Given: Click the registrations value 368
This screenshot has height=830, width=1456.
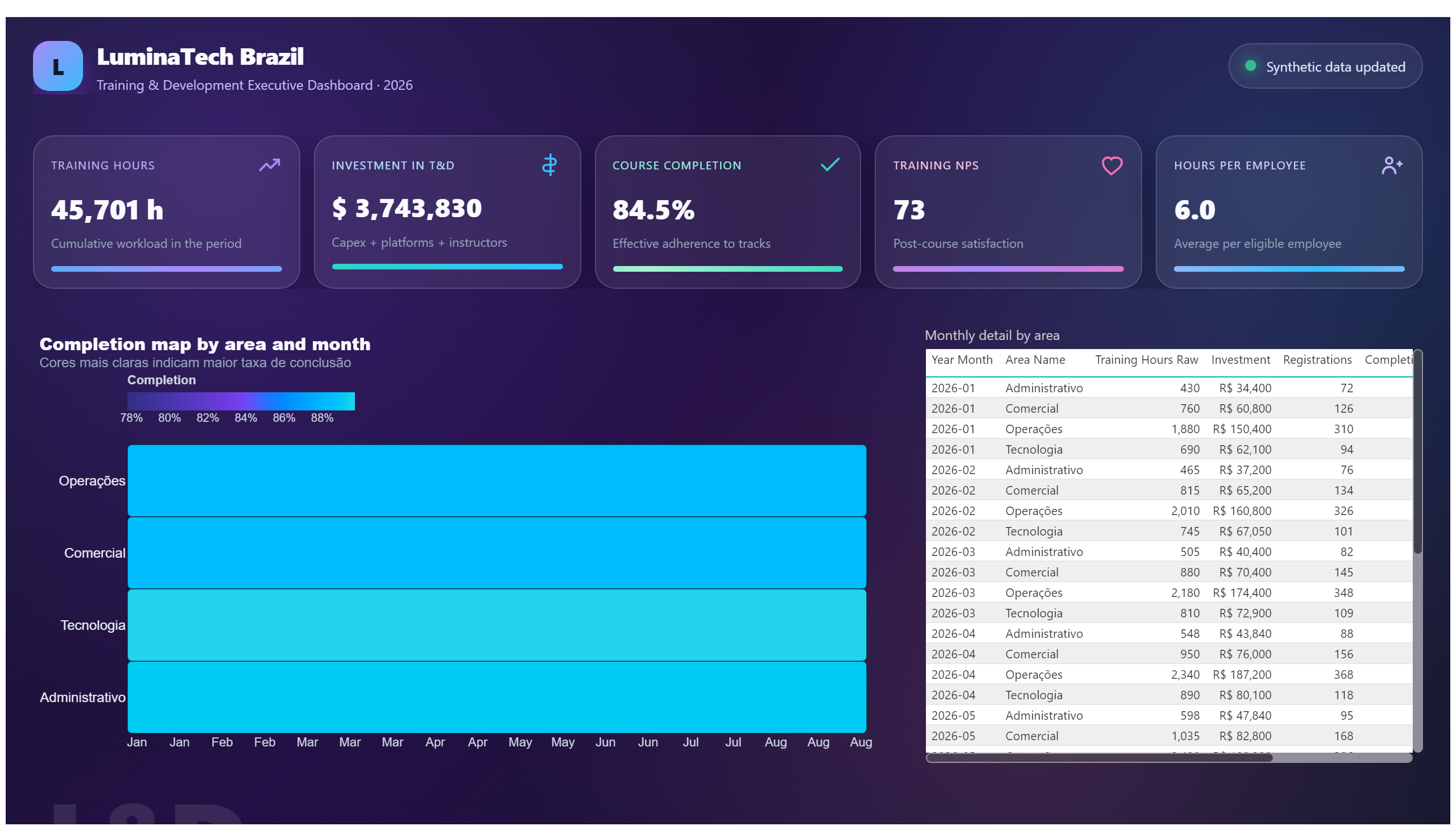Looking at the screenshot, I should click(1343, 674).
